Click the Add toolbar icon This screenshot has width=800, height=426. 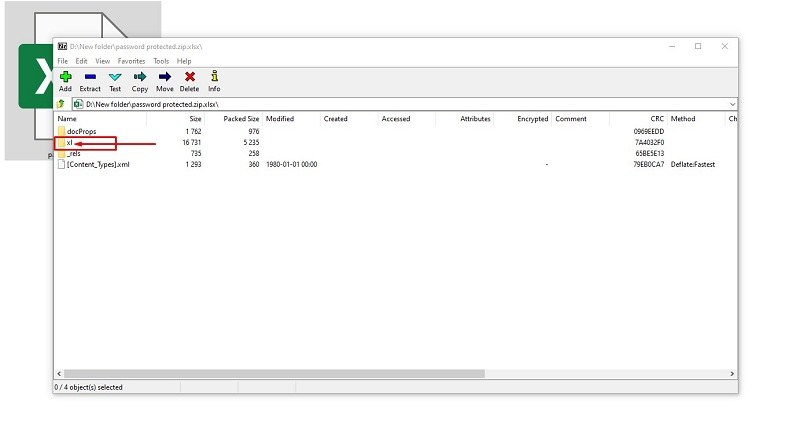(65, 80)
